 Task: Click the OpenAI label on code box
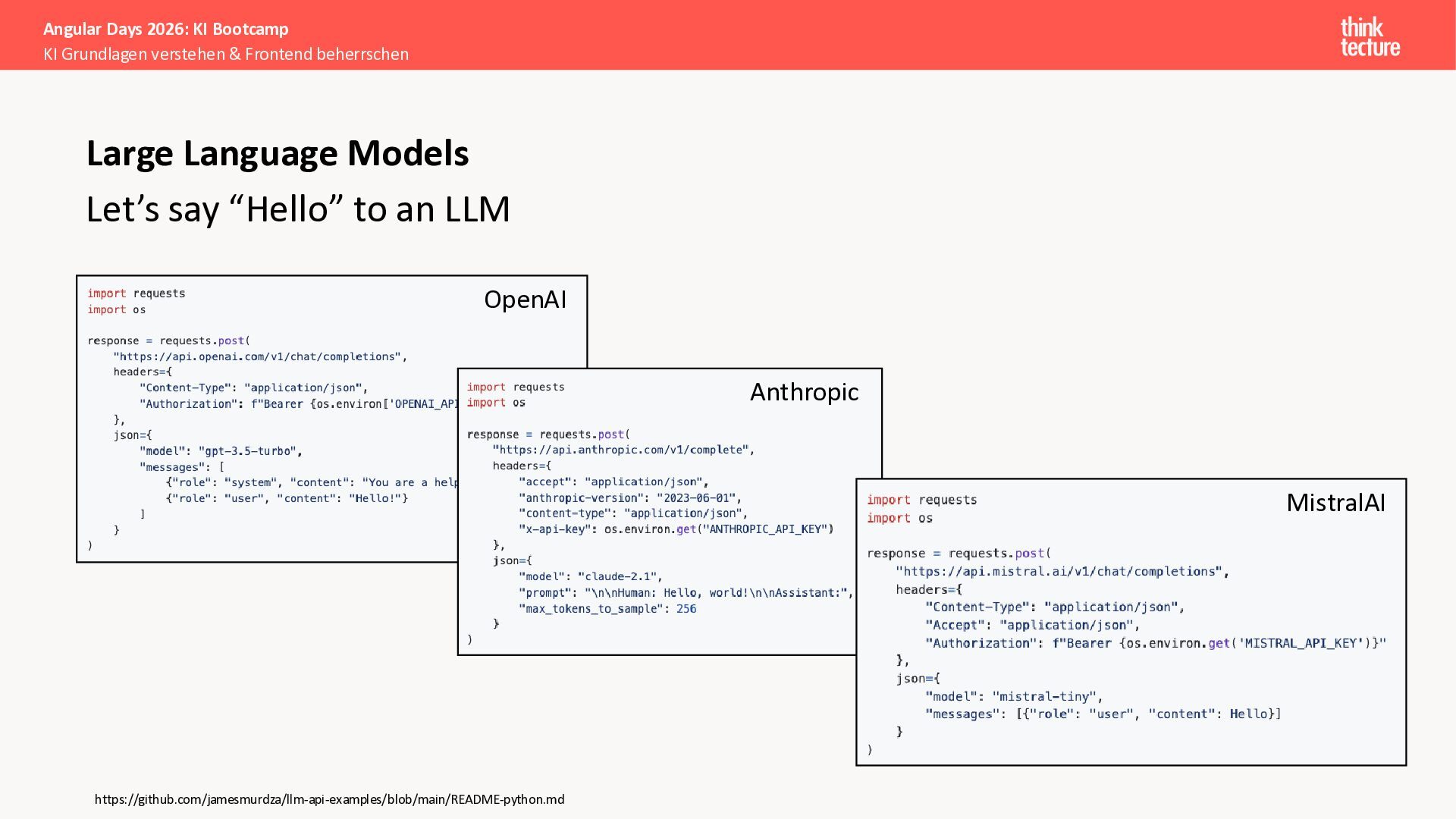(x=525, y=300)
